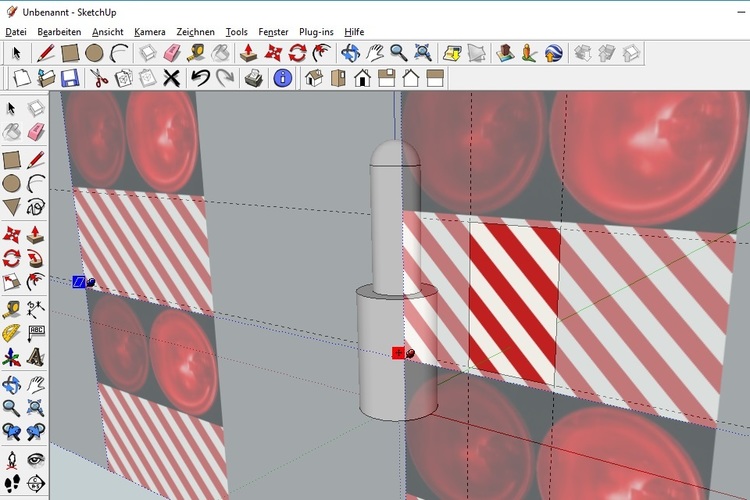Click the black X Delete icon
Viewport: 750px width, 500px height.
[x=171, y=78]
